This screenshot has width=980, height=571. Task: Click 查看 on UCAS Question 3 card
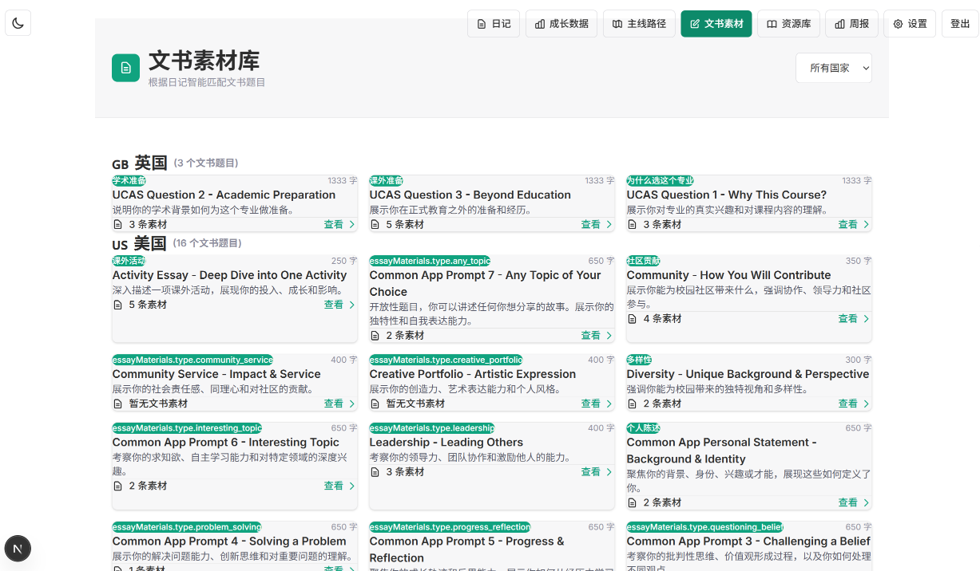pyautogui.click(x=591, y=225)
